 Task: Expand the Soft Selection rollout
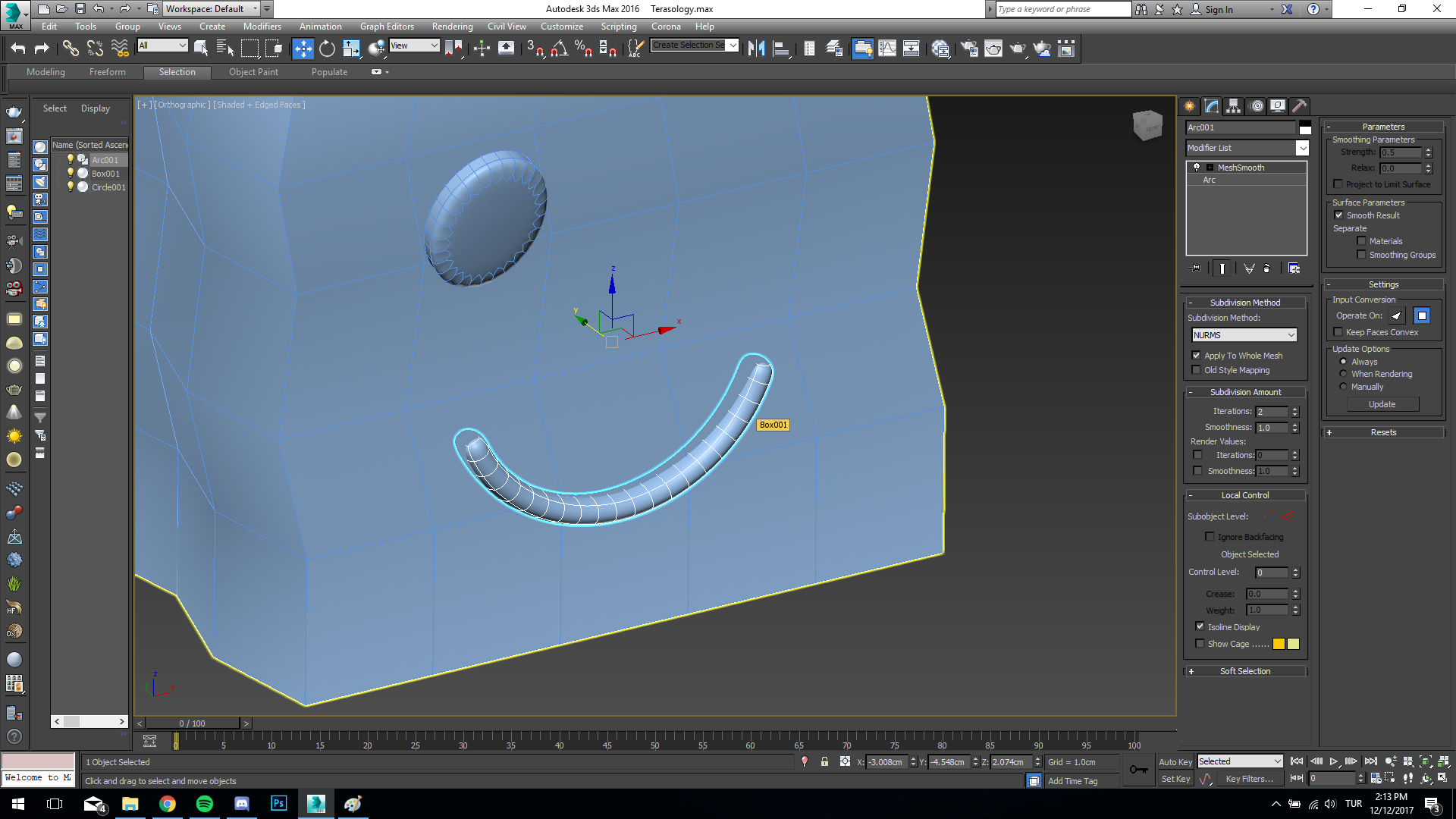tap(1244, 671)
